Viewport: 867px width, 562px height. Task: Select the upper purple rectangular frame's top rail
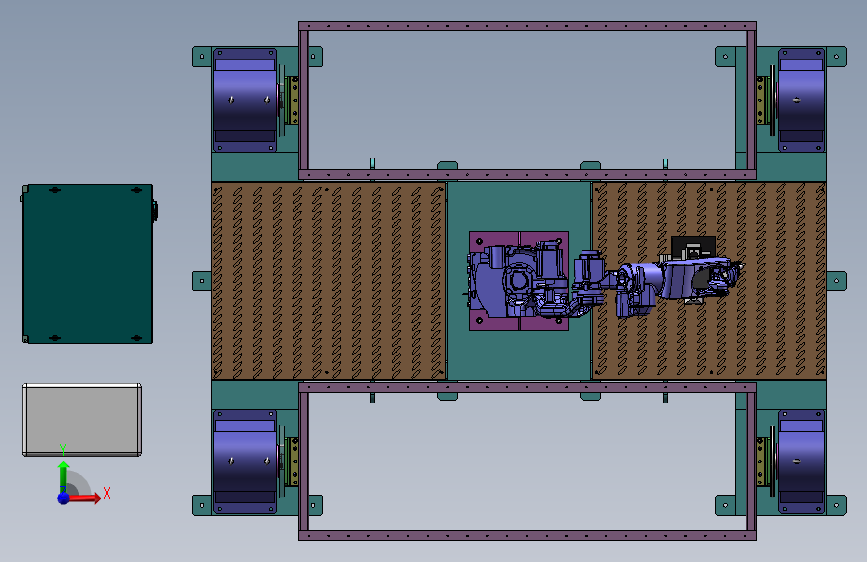click(x=527, y=26)
